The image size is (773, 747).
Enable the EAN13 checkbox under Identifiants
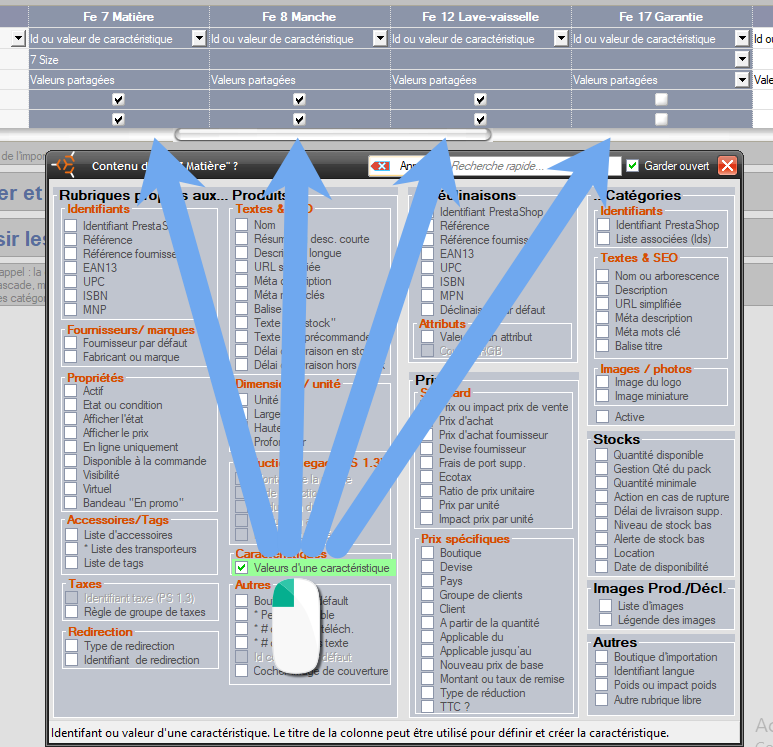pyautogui.click(x=70, y=268)
